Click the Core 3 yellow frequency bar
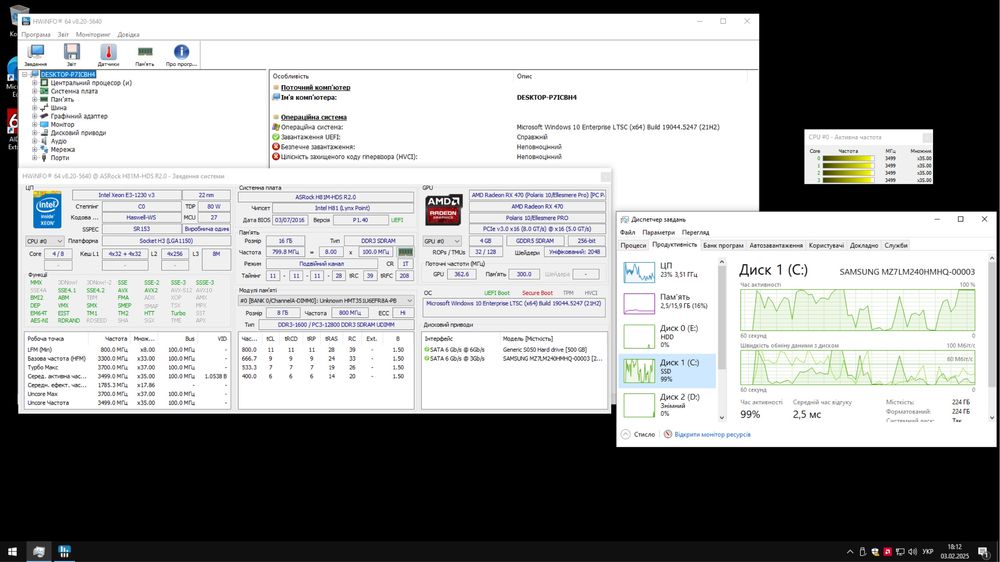The width and height of the screenshot is (1000, 562). point(848,180)
